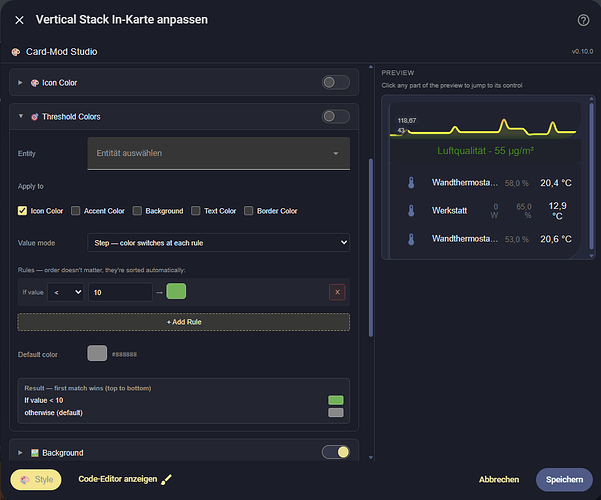The width and height of the screenshot is (601, 500).
Task: Click the left panel scroll-down arrow
Action: click(x=371, y=457)
